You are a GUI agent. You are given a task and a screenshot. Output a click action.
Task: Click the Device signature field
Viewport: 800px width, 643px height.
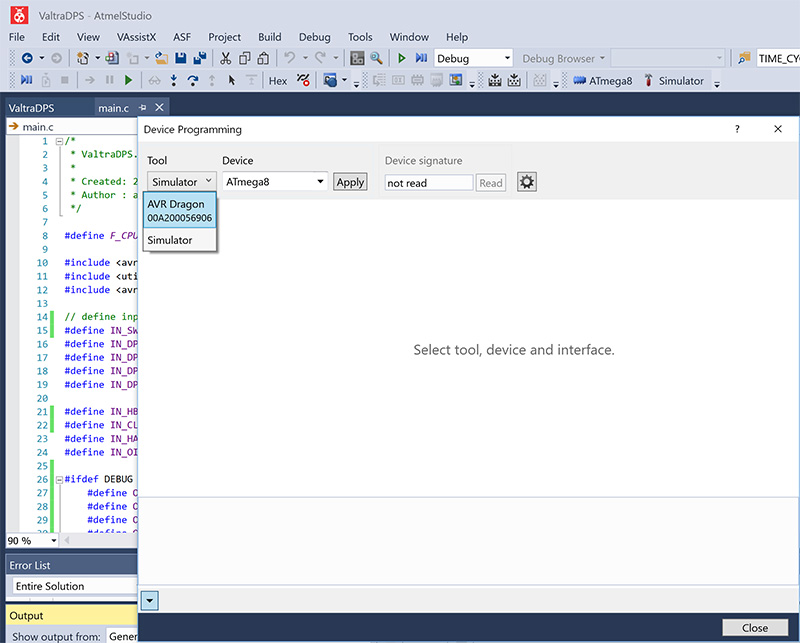429,183
